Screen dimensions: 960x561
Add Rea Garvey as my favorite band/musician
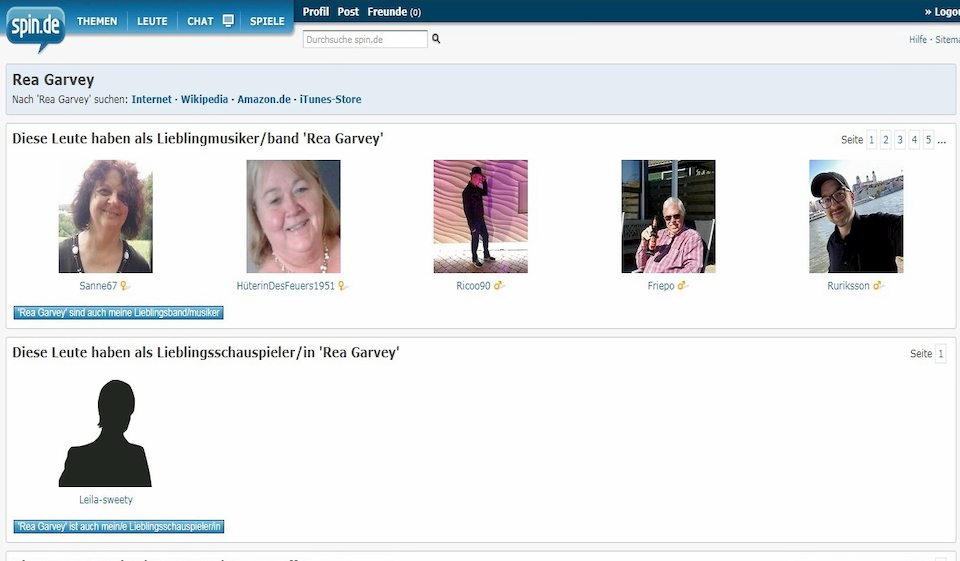click(118, 313)
